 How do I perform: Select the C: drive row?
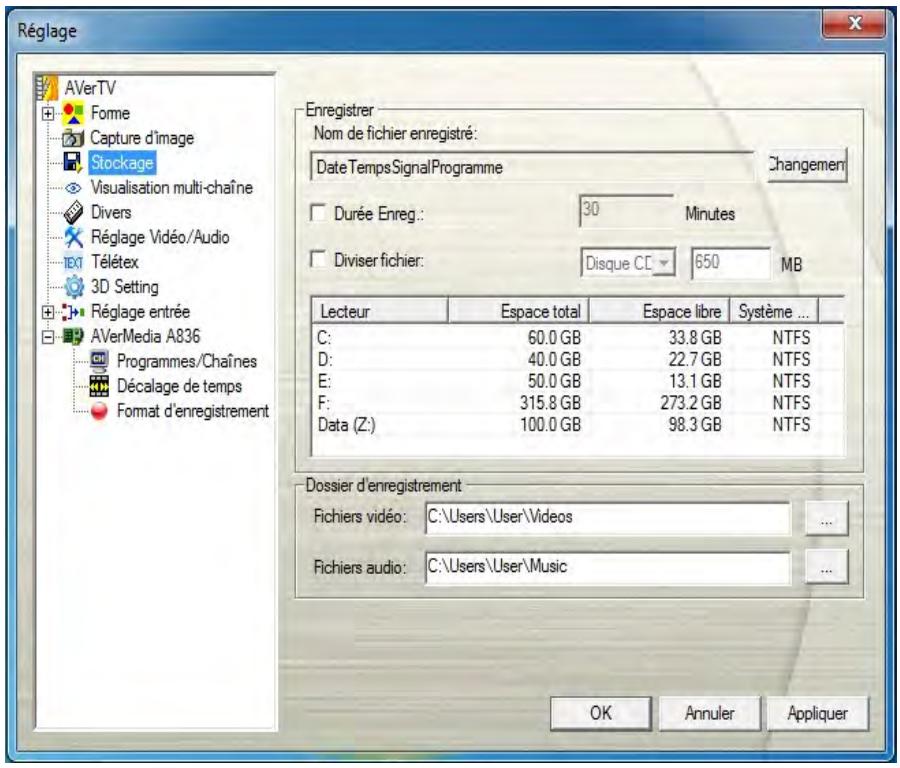[577, 338]
